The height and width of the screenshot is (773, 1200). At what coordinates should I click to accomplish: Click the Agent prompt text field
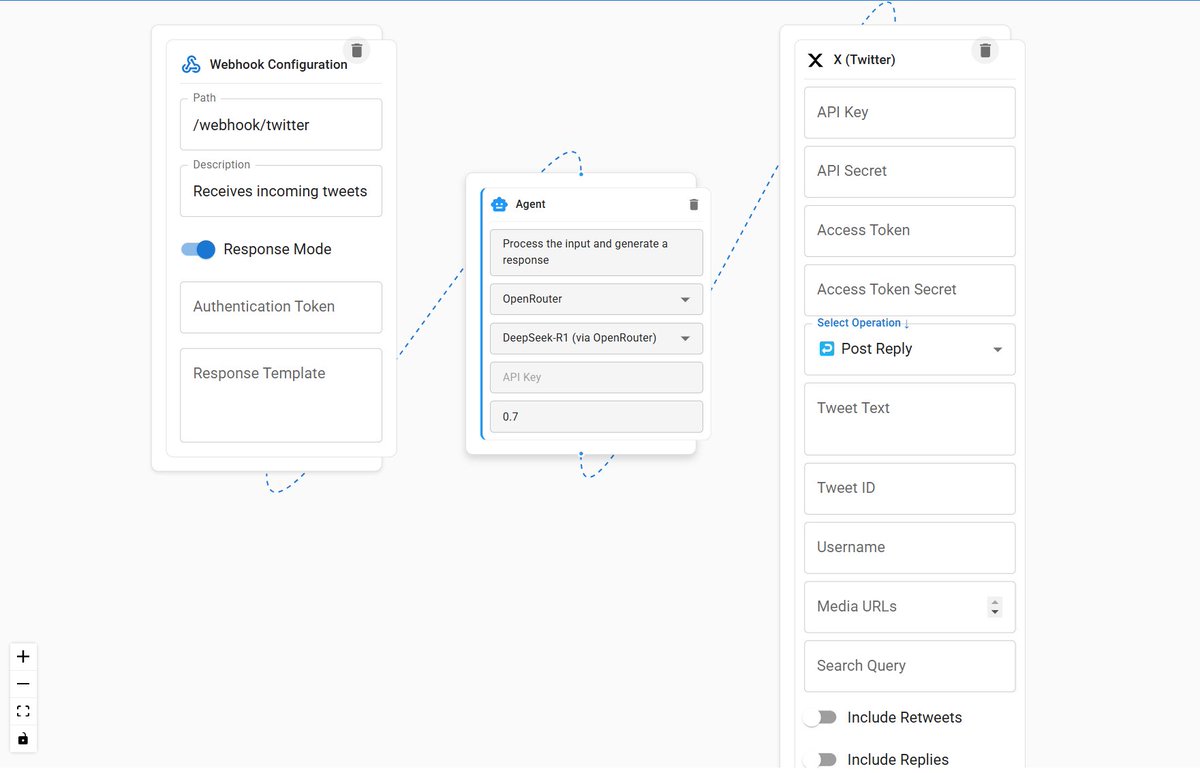596,252
